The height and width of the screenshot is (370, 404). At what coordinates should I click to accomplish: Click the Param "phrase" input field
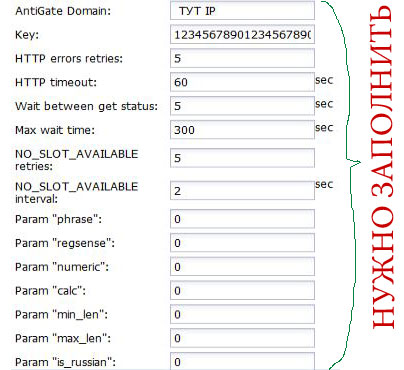click(242, 219)
